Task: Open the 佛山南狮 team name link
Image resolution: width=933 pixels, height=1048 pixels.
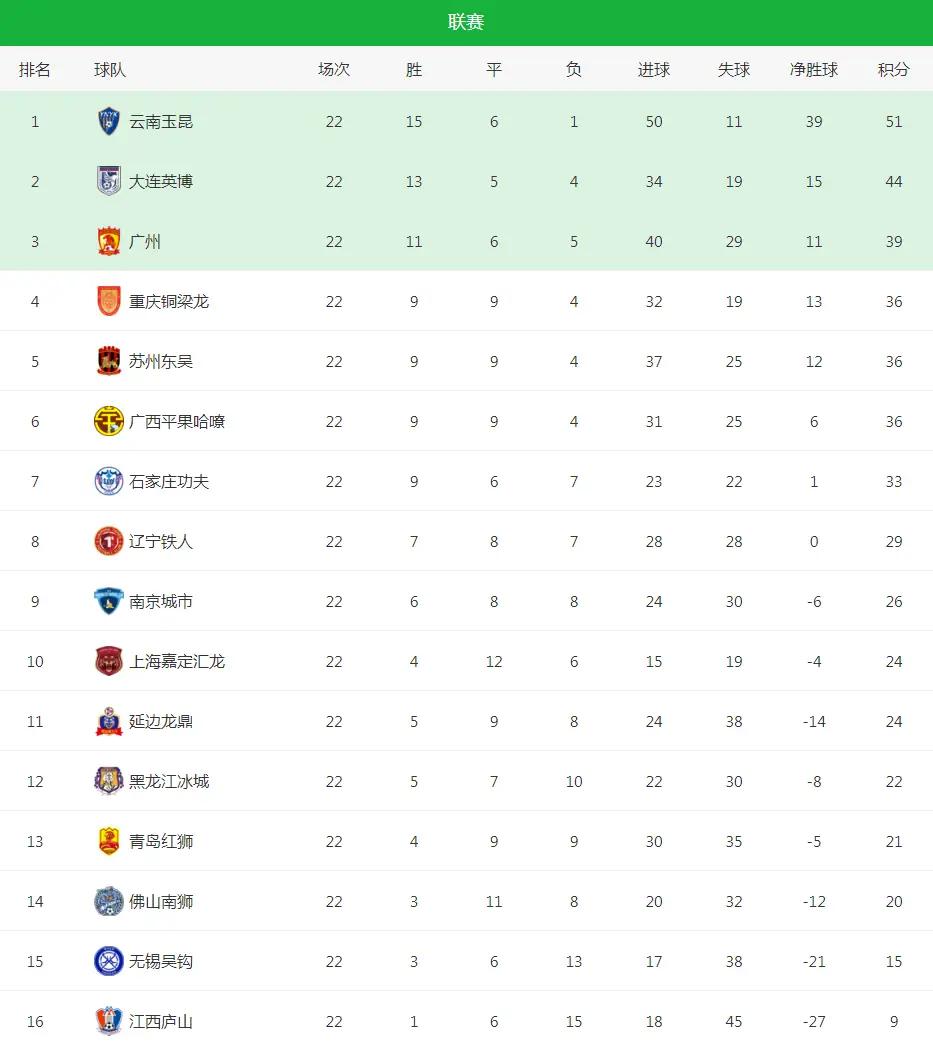Action: pos(161,901)
